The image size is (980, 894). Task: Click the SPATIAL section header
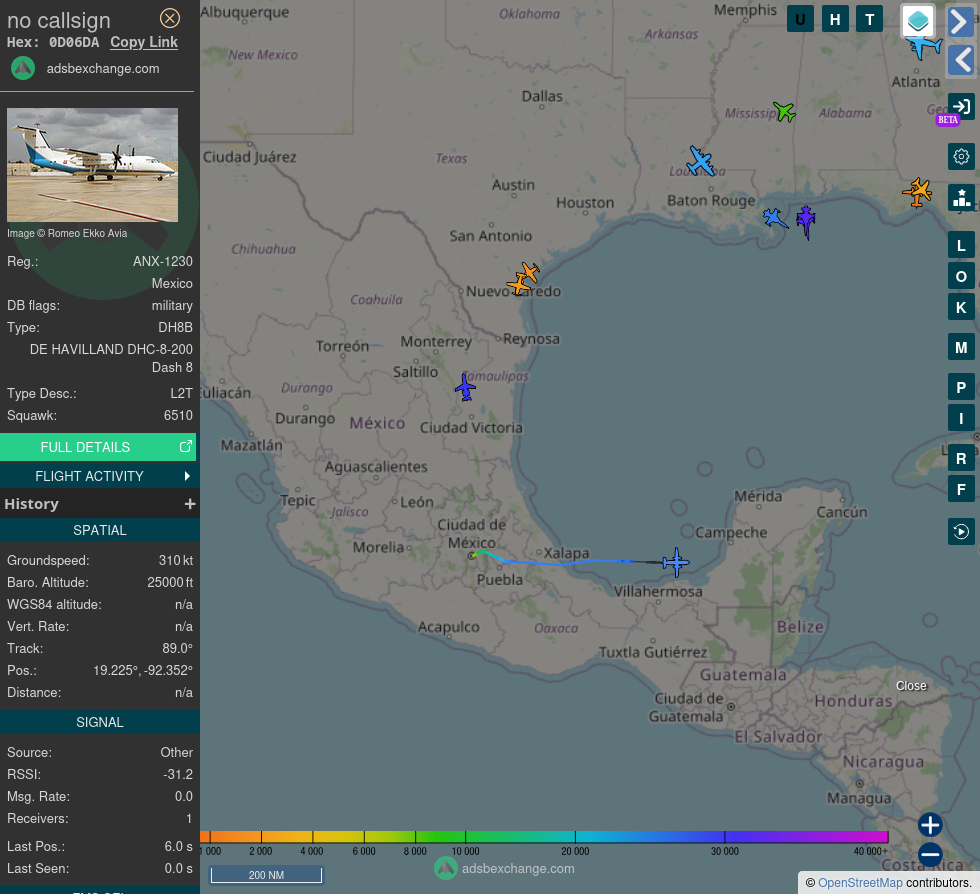click(x=100, y=530)
